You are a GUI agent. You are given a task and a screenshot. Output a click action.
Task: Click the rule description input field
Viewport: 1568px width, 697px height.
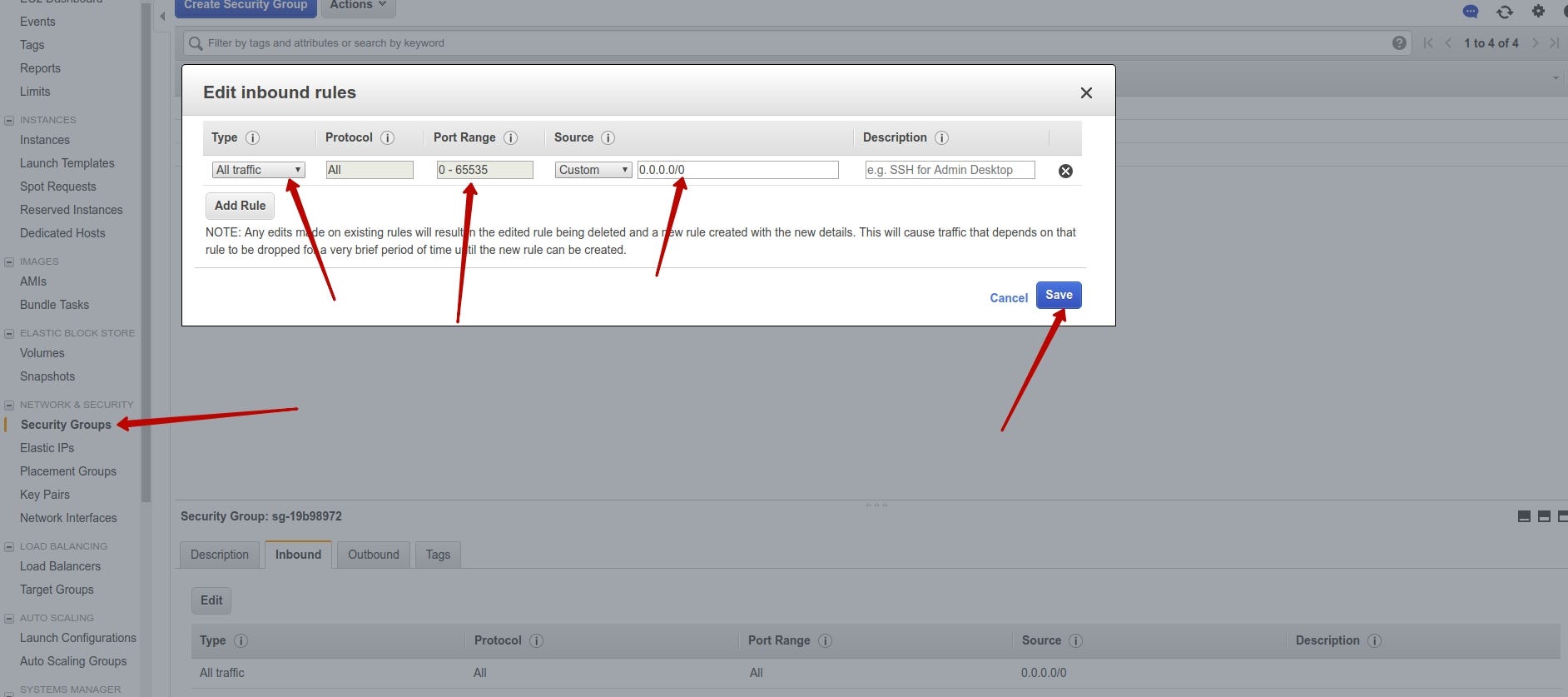pos(950,170)
